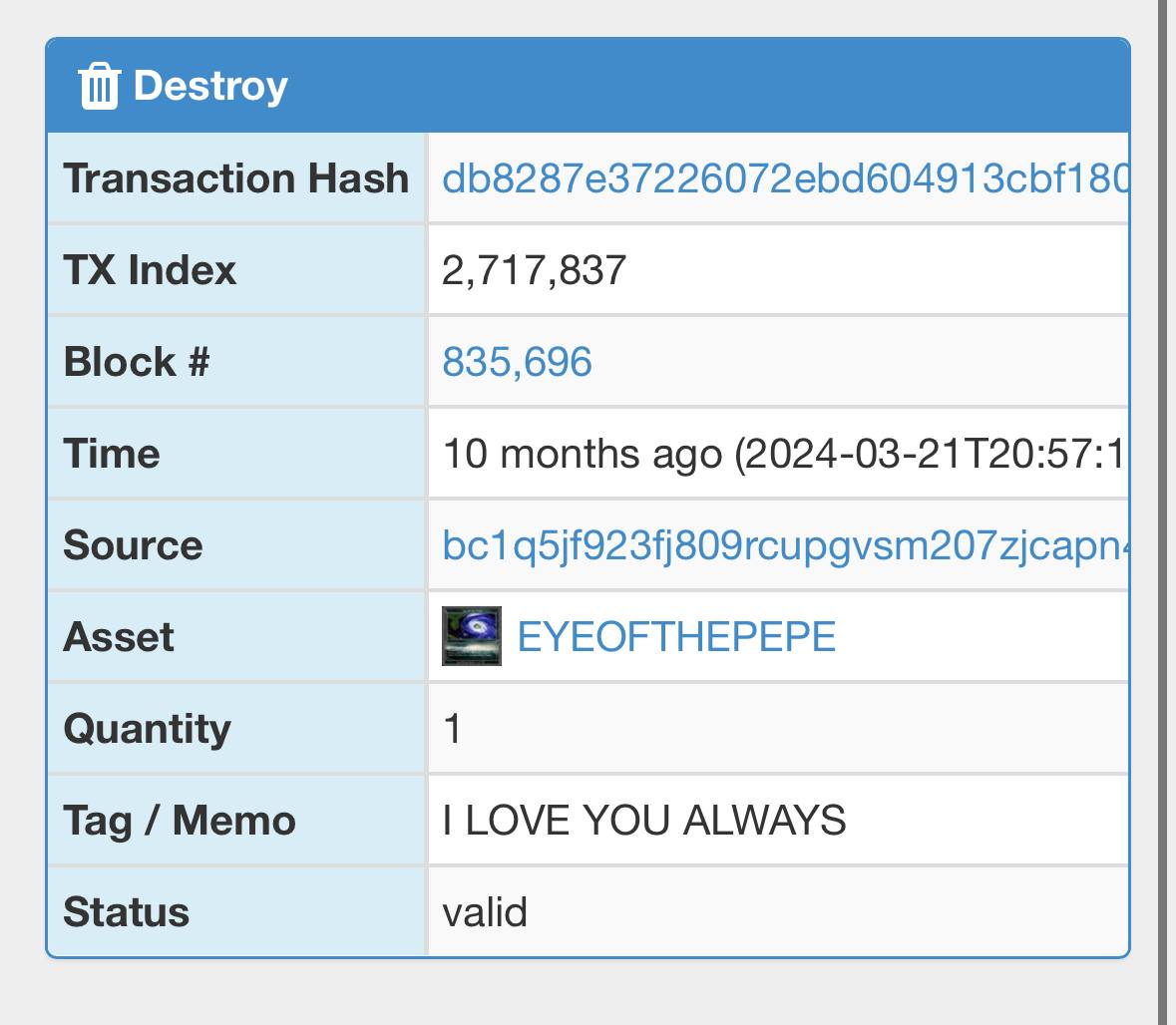Click the Destroy panel heading text
This screenshot has height=1025, width=1176.
[x=210, y=86]
